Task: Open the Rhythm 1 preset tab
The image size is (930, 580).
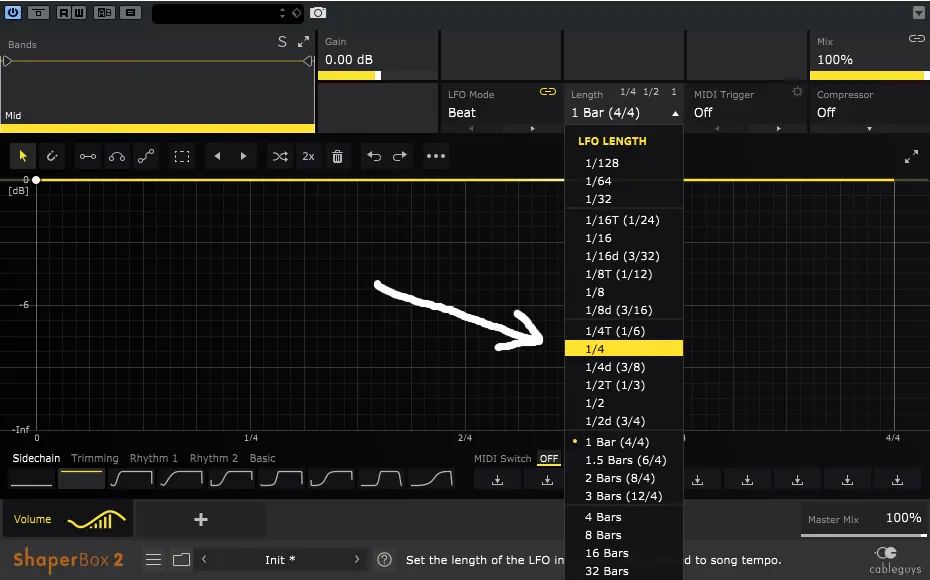Action: (154, 458)
